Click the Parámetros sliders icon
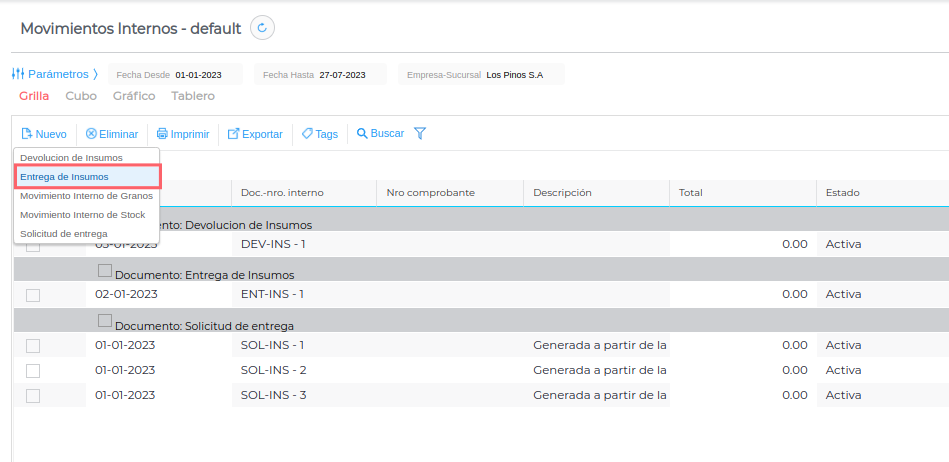949x462 pixels. click(17, 74)
